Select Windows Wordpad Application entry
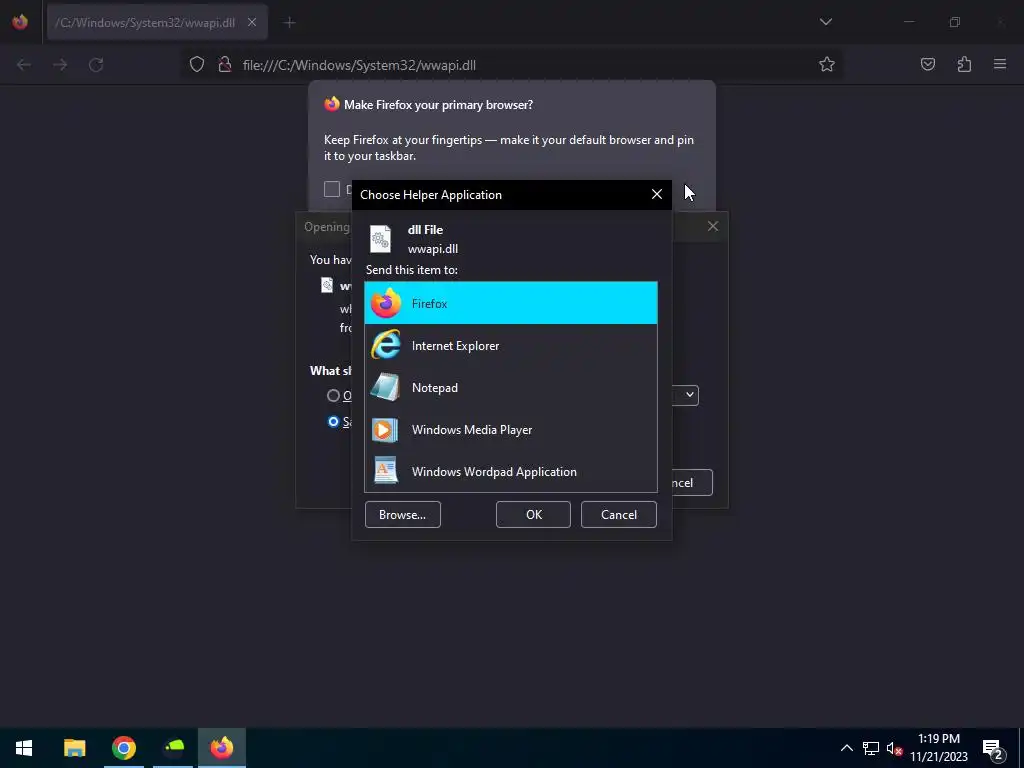1024x768 pixels. pyautogui.click(x=511, y=471)
